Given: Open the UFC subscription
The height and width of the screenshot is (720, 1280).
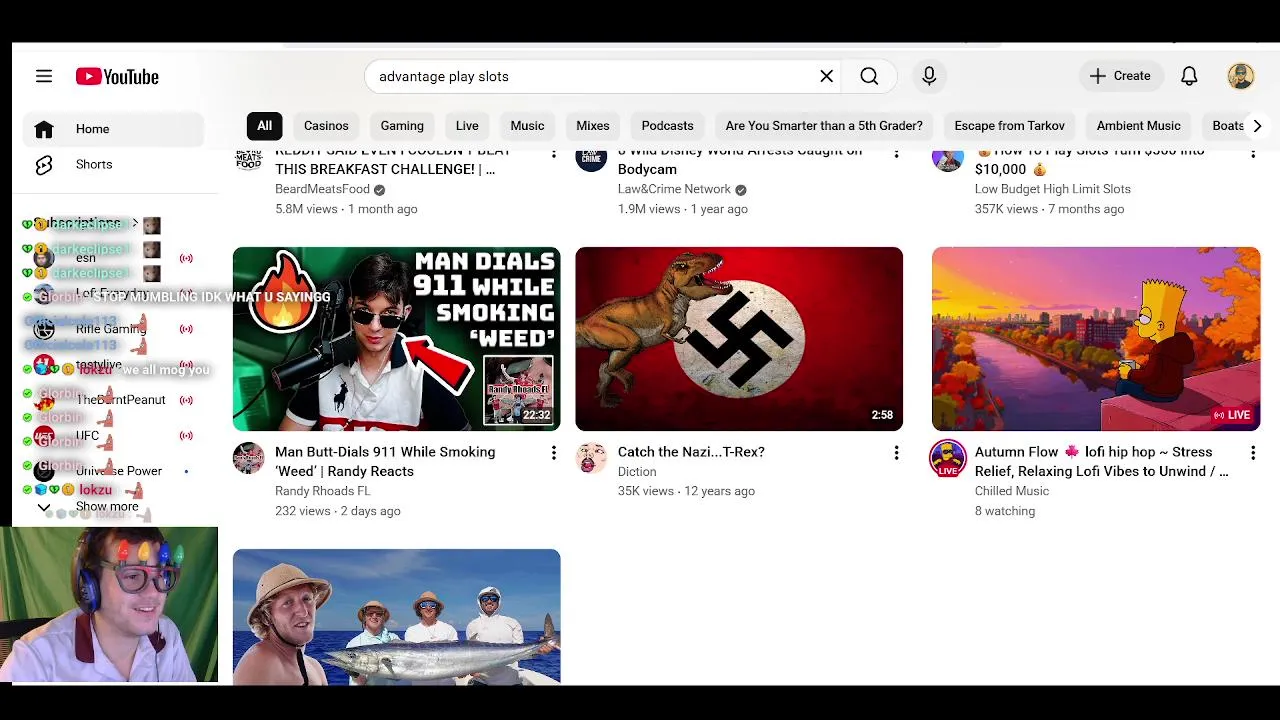Looking at the screenshot, I should click(x=113, y=435).
